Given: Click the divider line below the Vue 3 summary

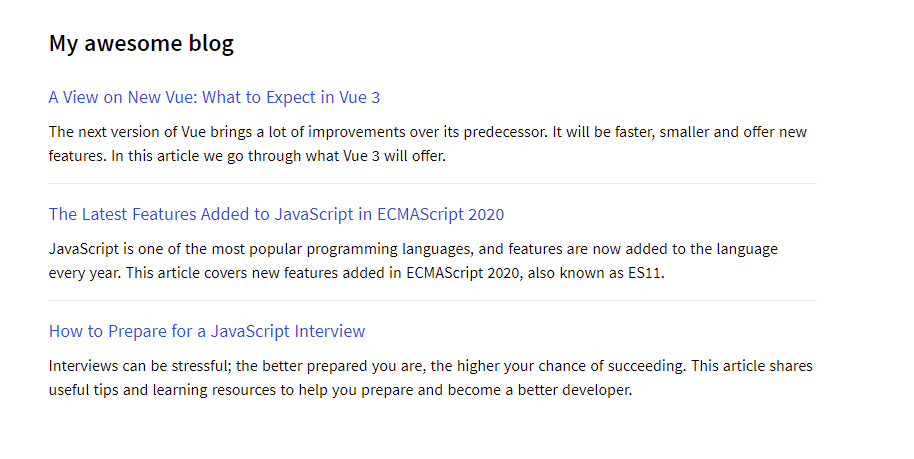Looking at the screenshot, I should coord(433,184).
